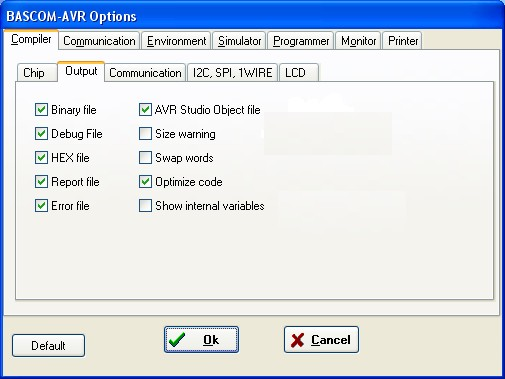
Task: Select the Output sub-tab
Action: (81, 71)
